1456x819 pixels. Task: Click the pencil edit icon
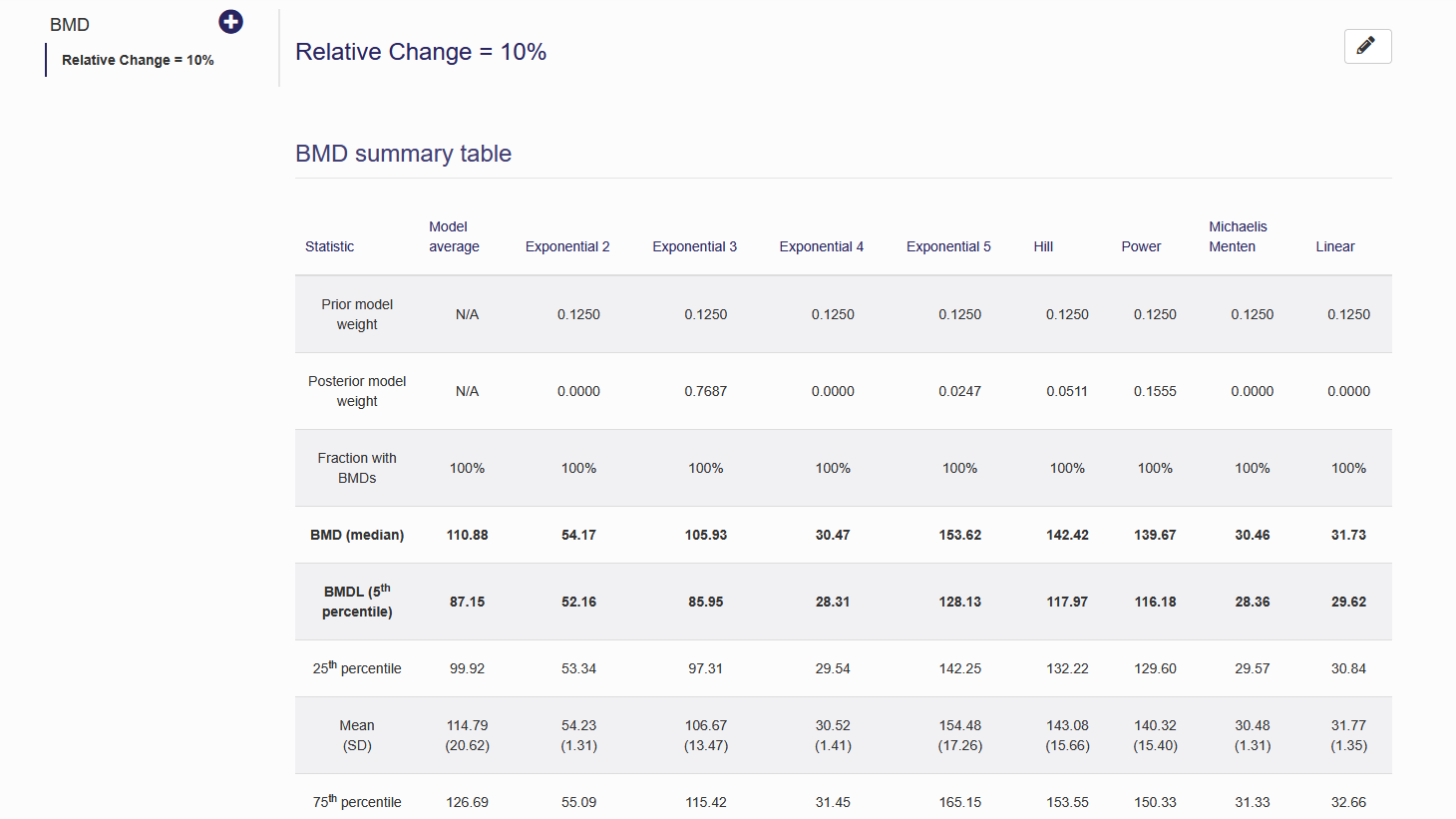[1367, 46]
